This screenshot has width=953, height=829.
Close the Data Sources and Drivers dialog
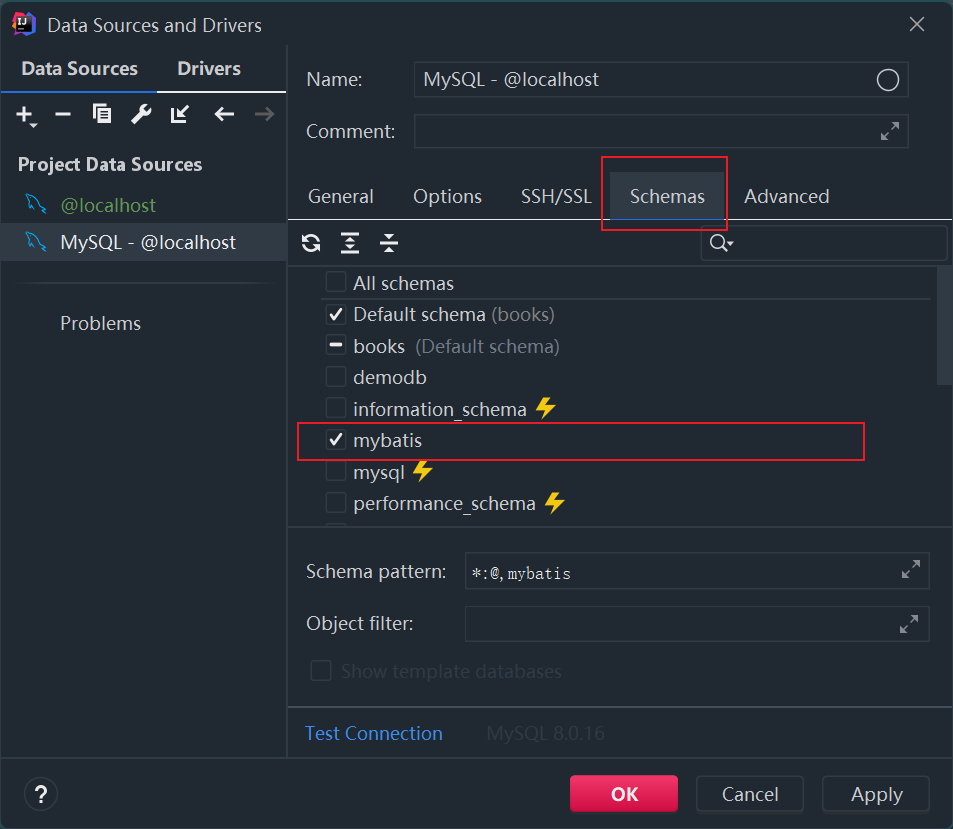click(917, 24)
